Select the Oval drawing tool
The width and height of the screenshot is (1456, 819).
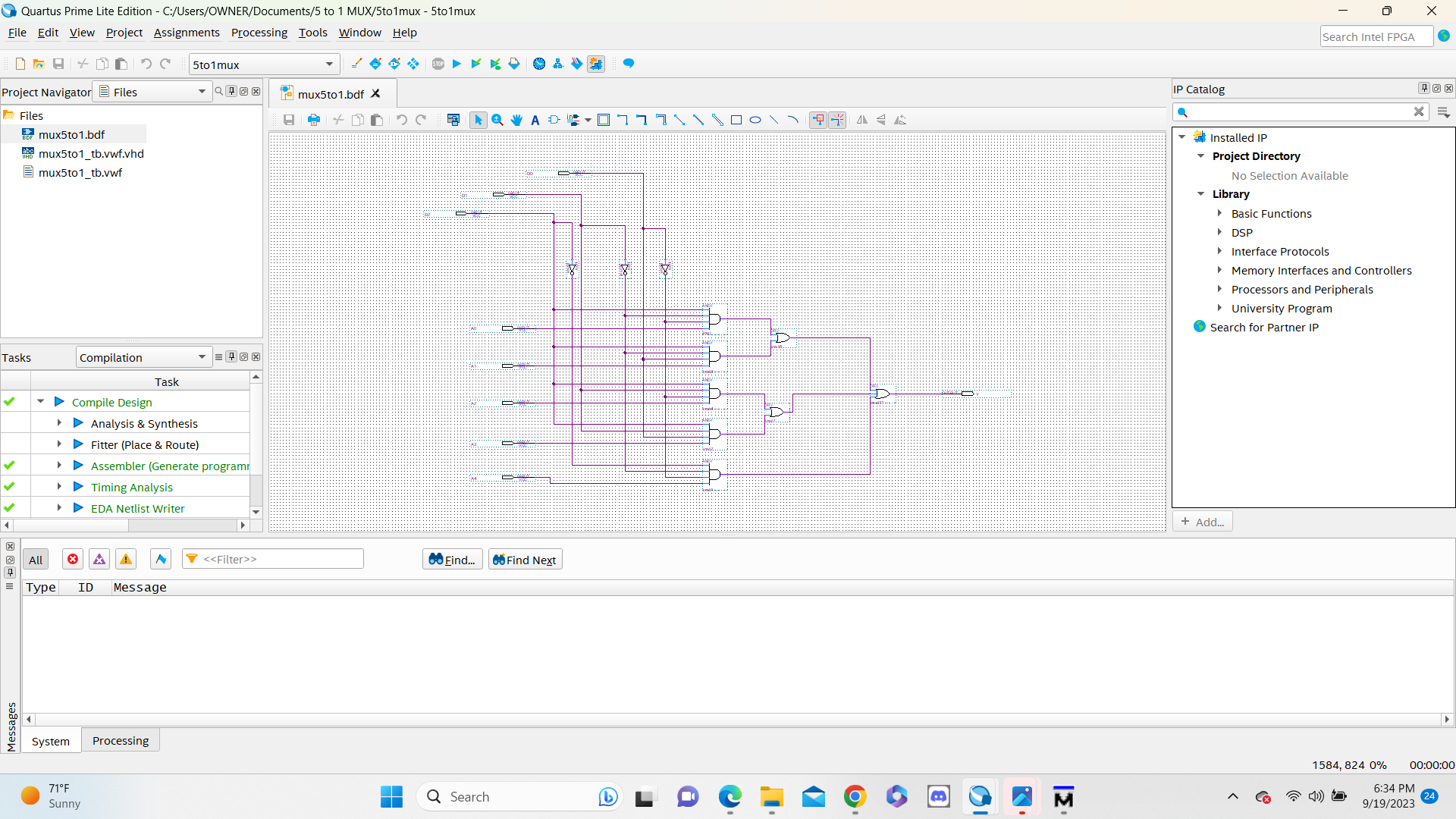click(755, 120)
